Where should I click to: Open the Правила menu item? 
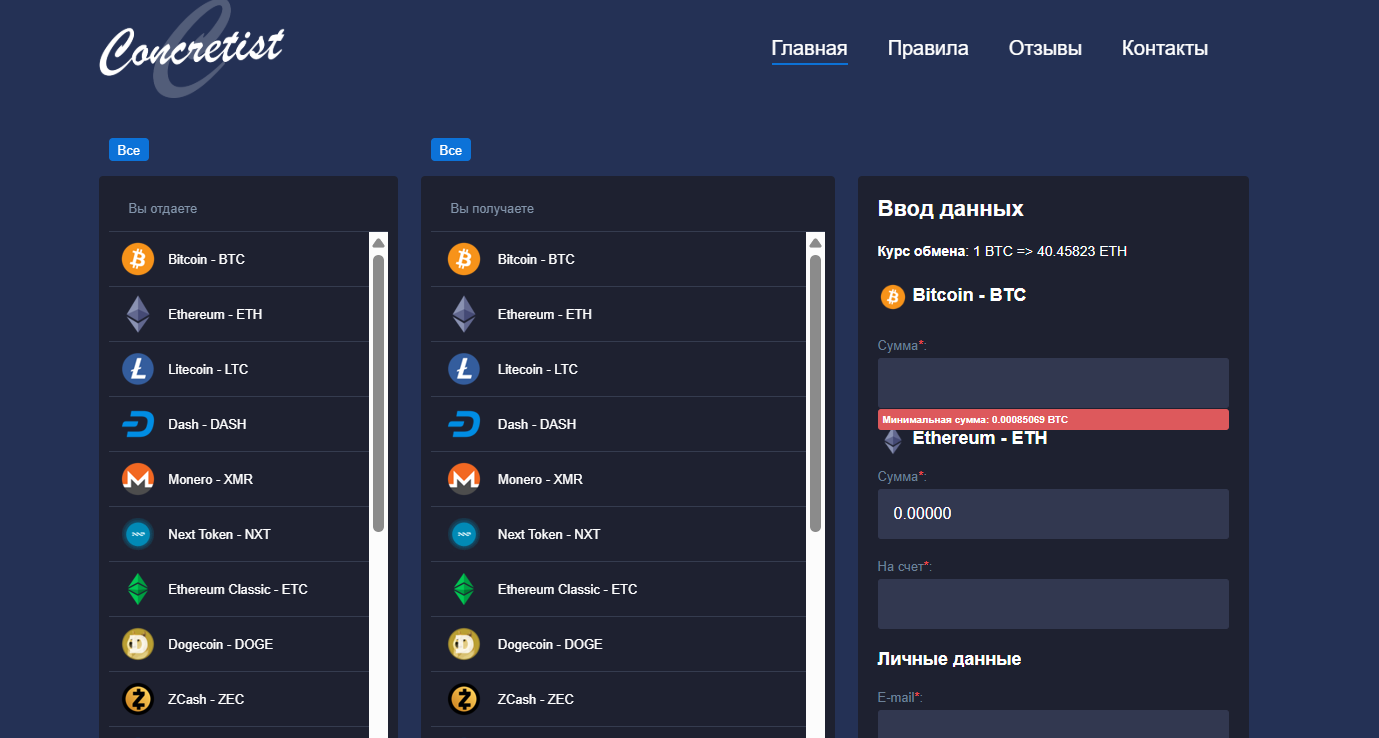point(927,48)
